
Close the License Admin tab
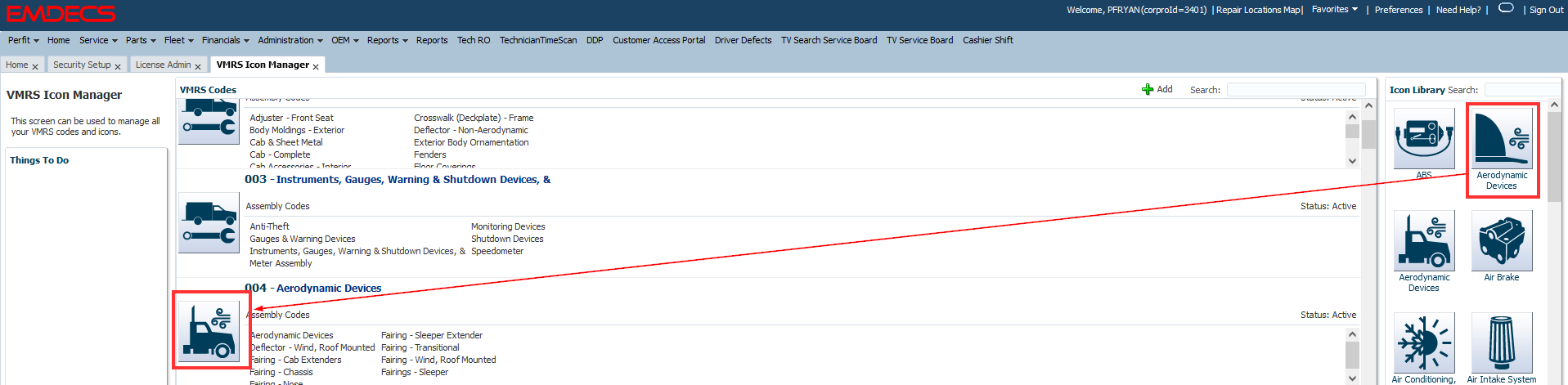(198, 67)
